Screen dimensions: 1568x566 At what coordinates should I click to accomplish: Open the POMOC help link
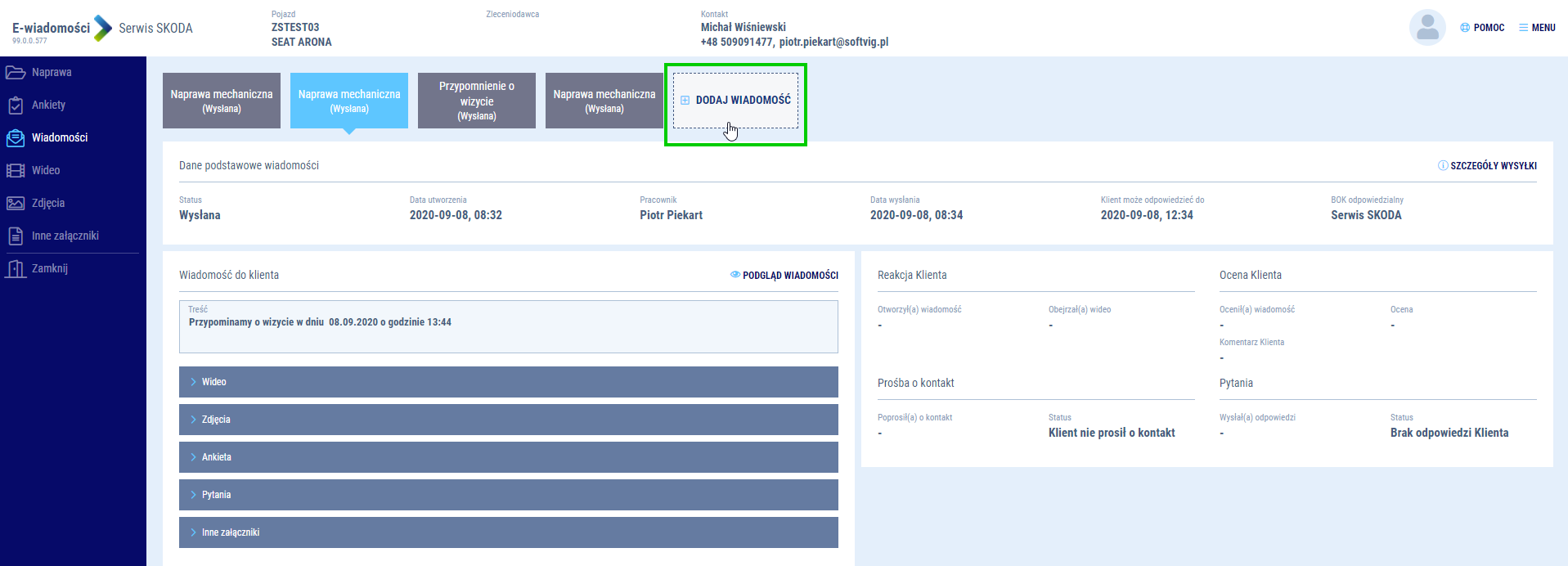click(1482, 28)
